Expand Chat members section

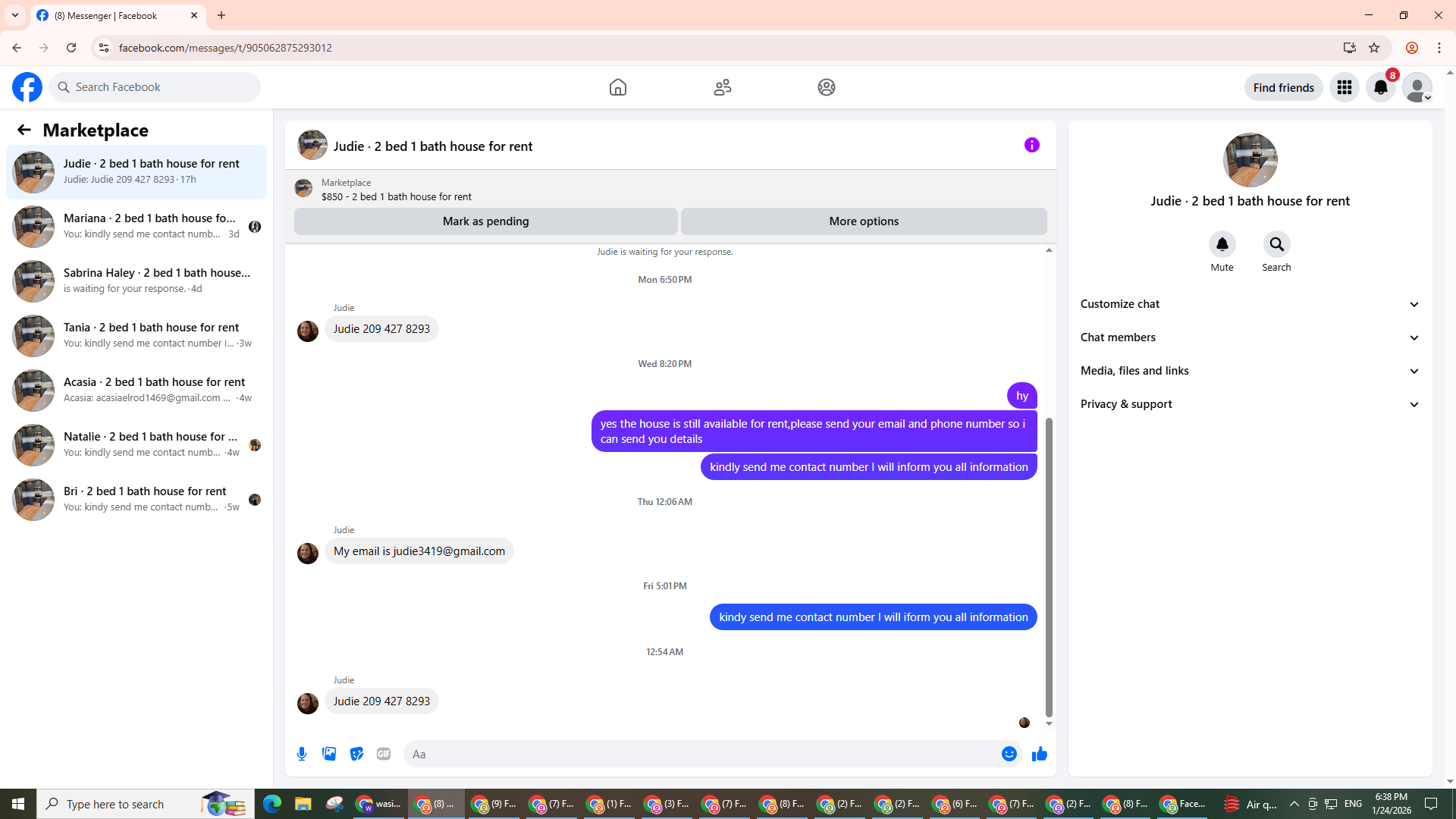pos(1250,337)
